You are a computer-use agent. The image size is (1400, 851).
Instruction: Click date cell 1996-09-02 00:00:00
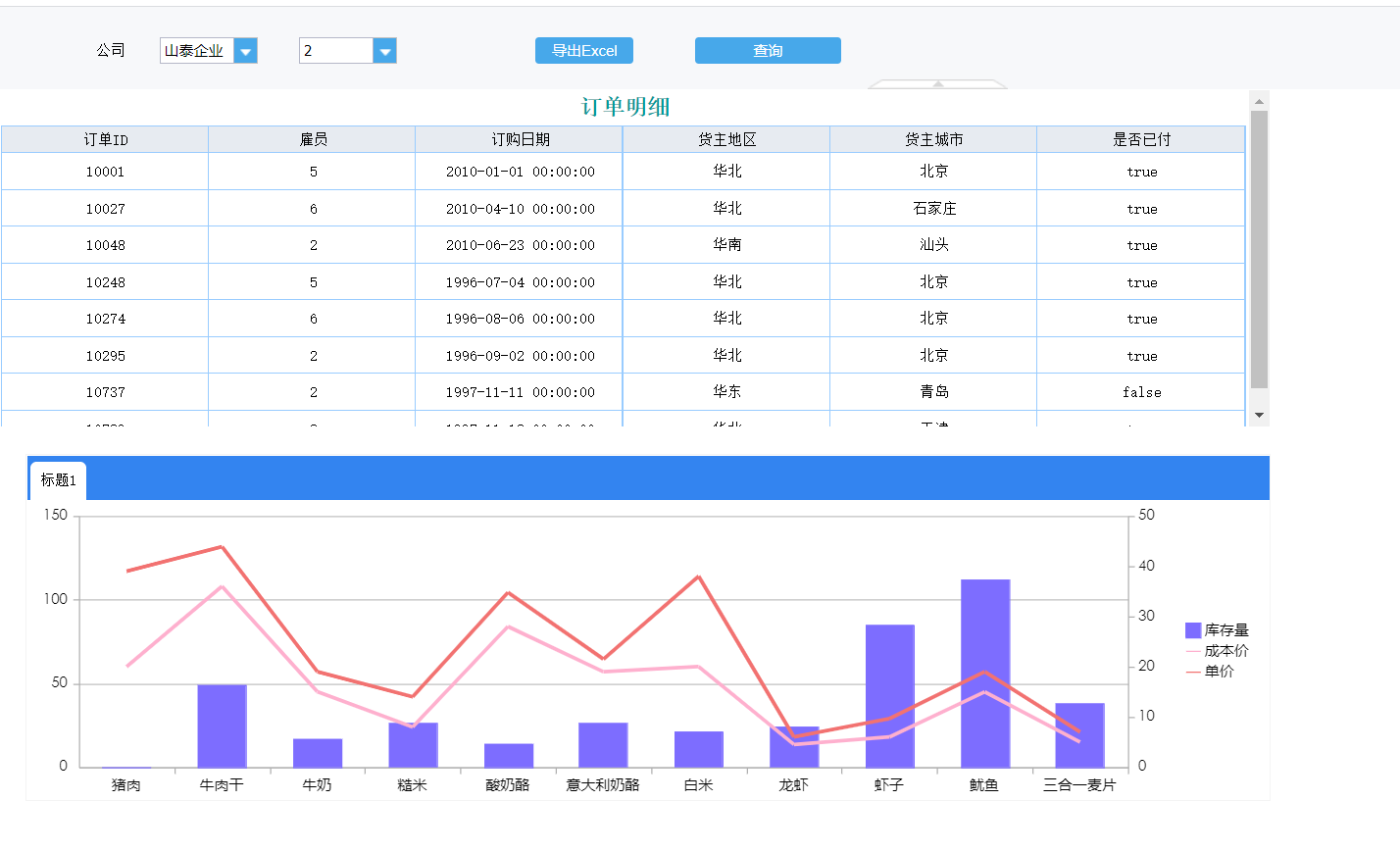(520, 356)
